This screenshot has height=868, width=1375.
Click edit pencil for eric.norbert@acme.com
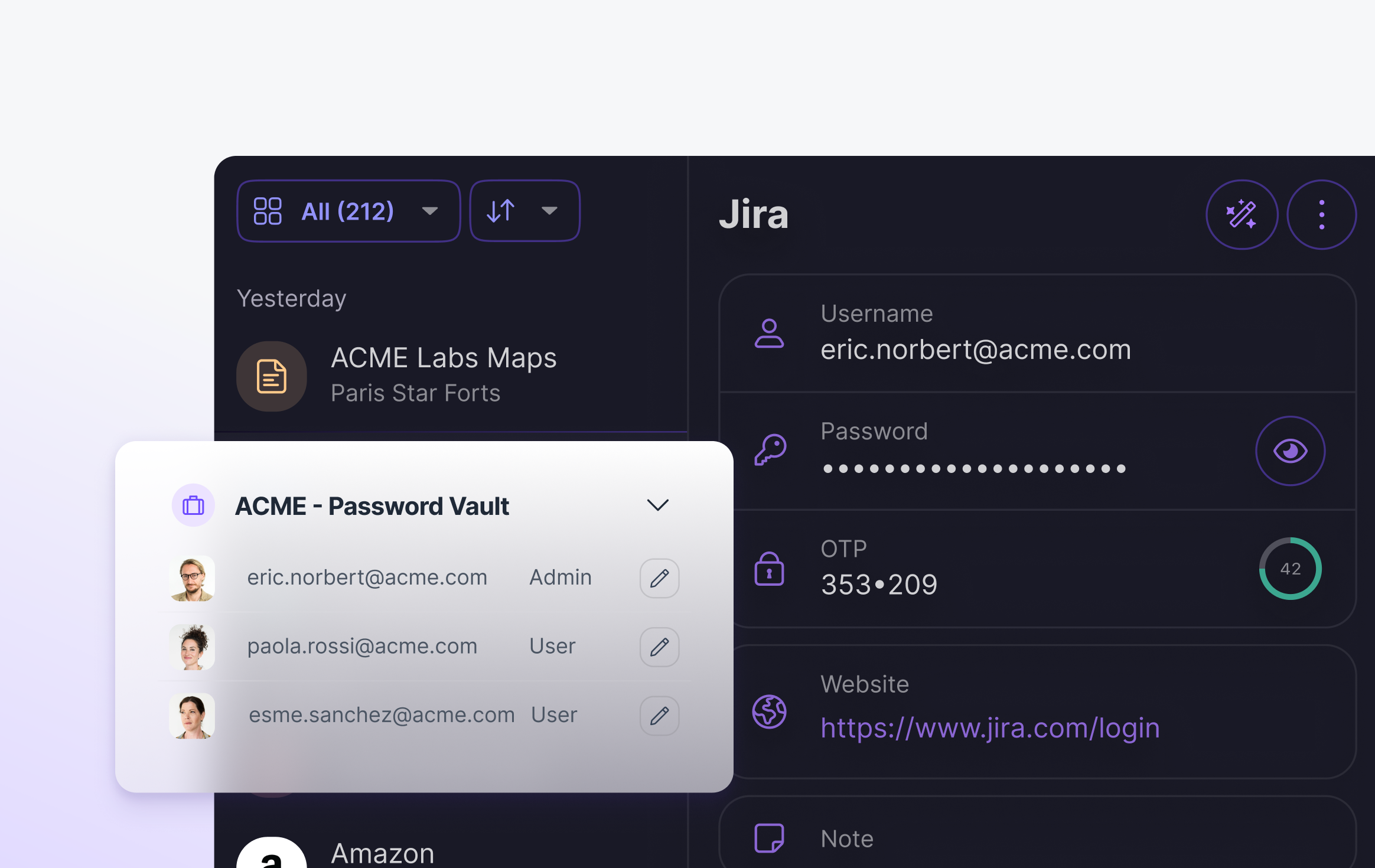659,578
